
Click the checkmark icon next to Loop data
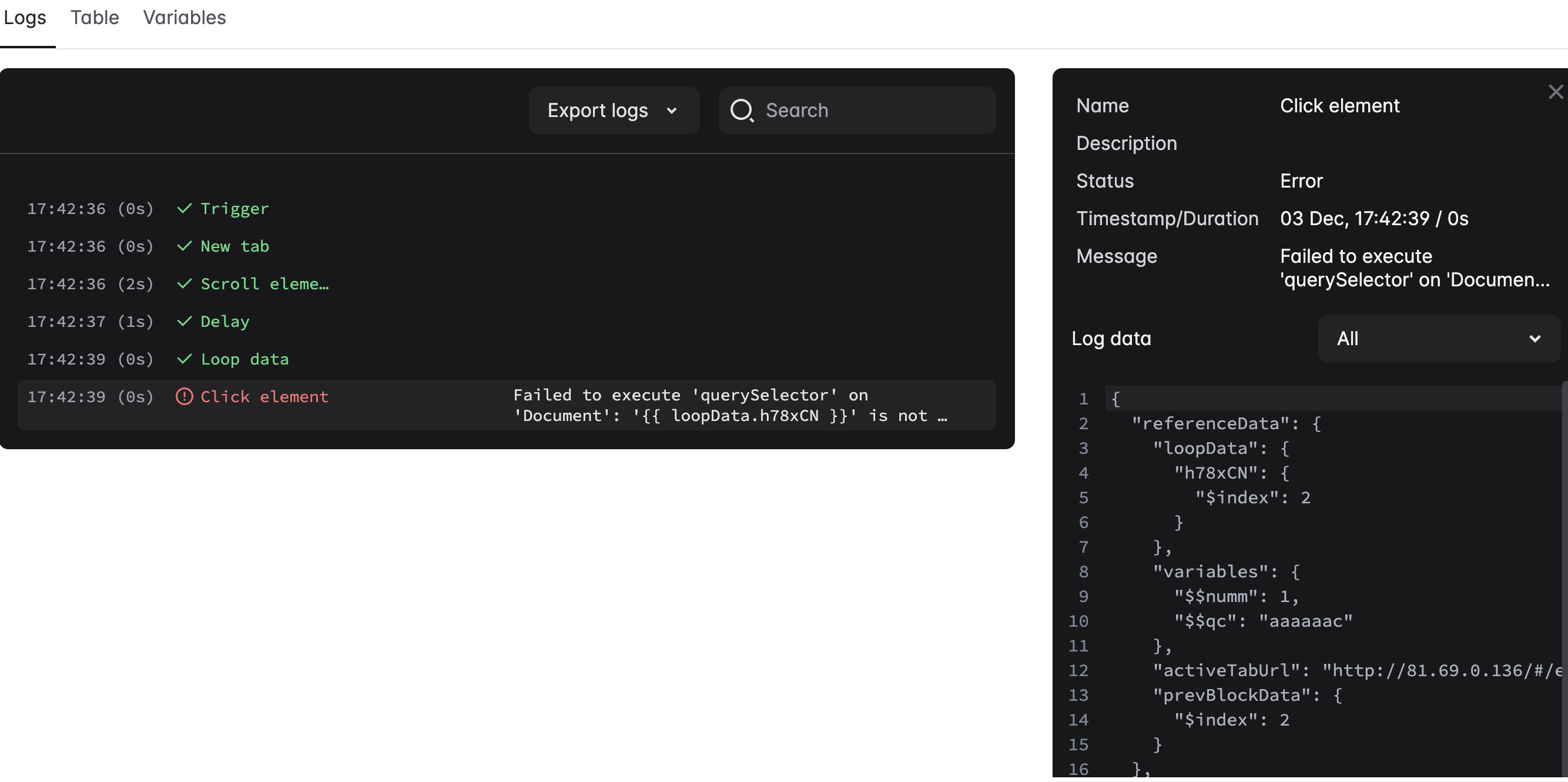tap(185, 359)
